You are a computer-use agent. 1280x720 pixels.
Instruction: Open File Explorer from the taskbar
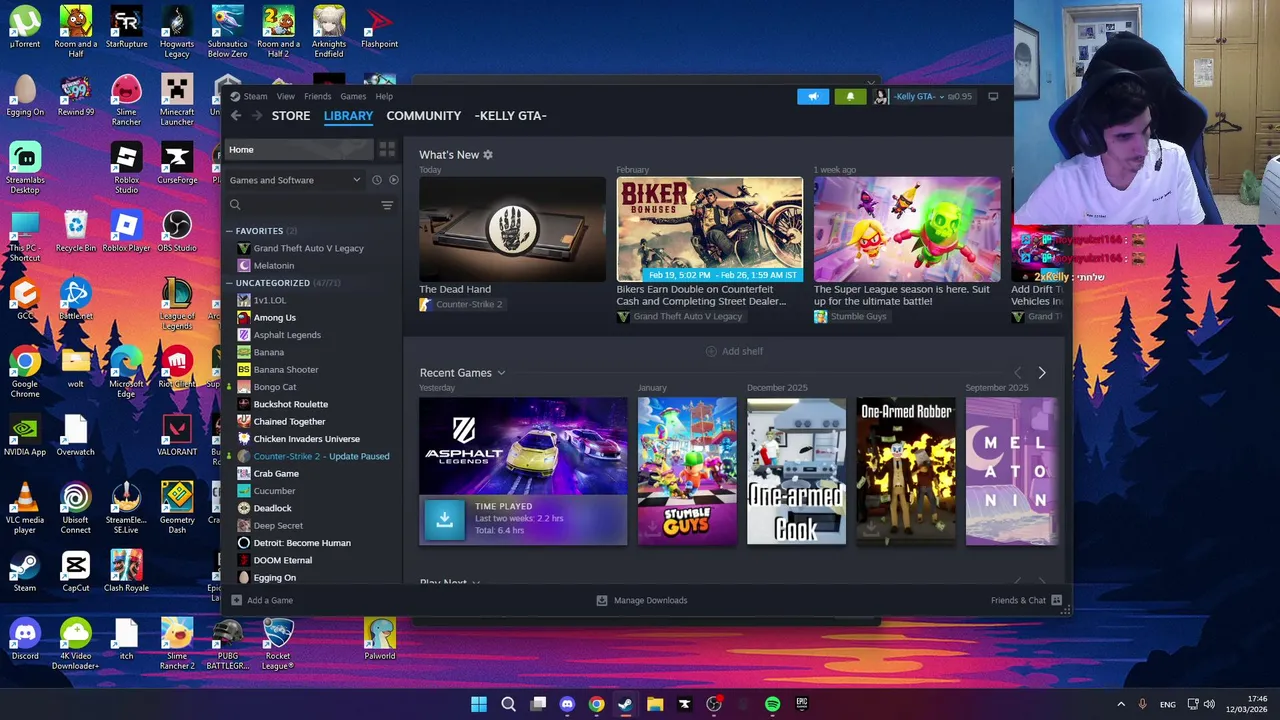tap(655, 704)
